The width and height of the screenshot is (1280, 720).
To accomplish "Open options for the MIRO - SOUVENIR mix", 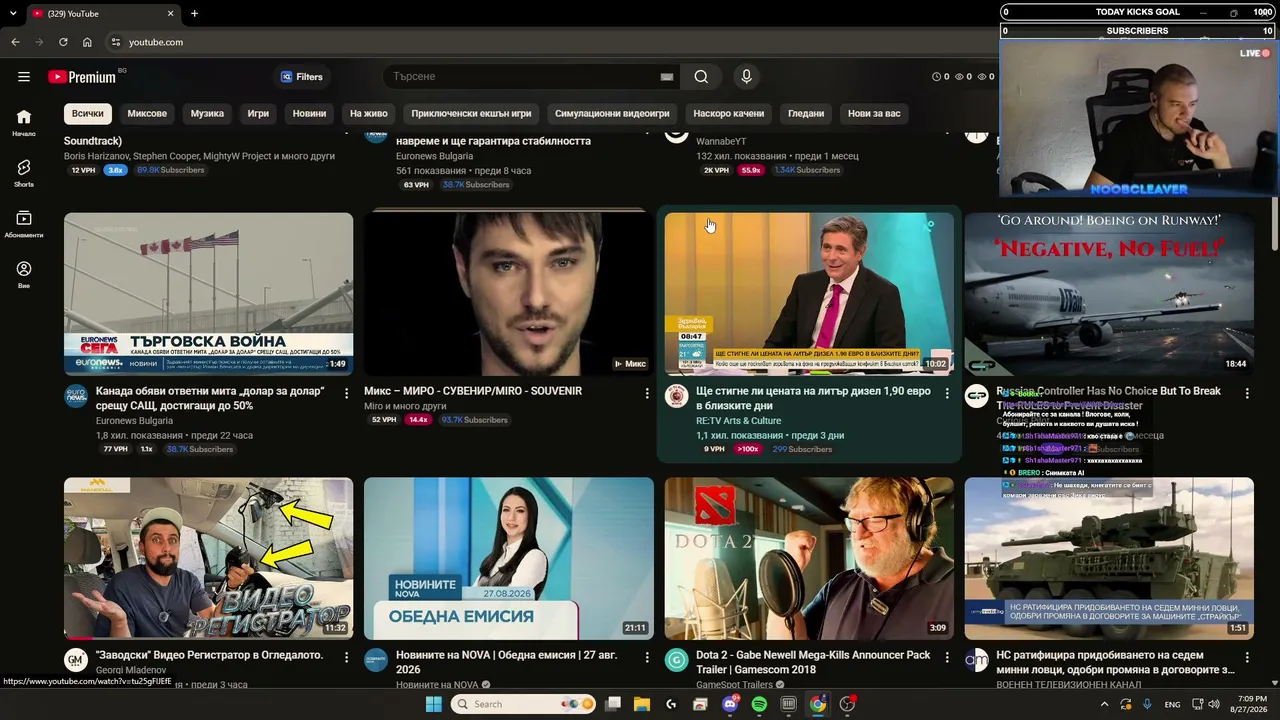I will tap(647, 394).
